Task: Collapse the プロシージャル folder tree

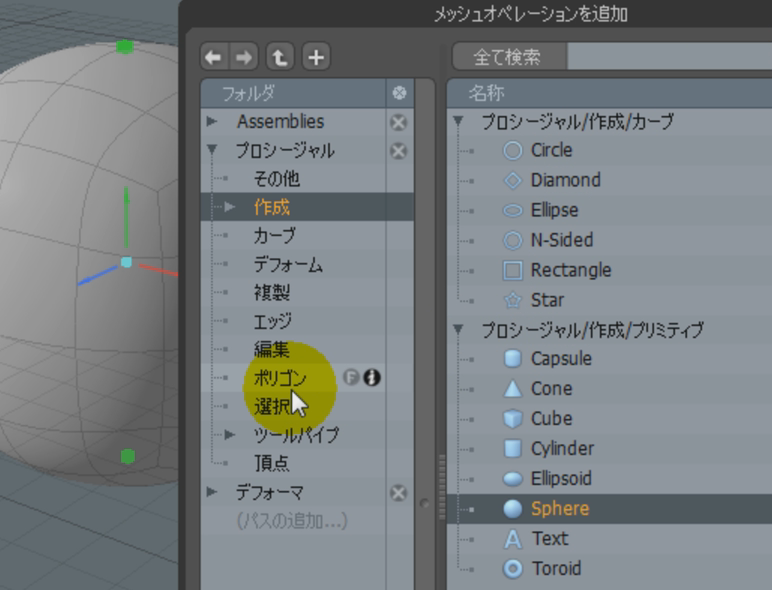Action: [x=212, y=151]
